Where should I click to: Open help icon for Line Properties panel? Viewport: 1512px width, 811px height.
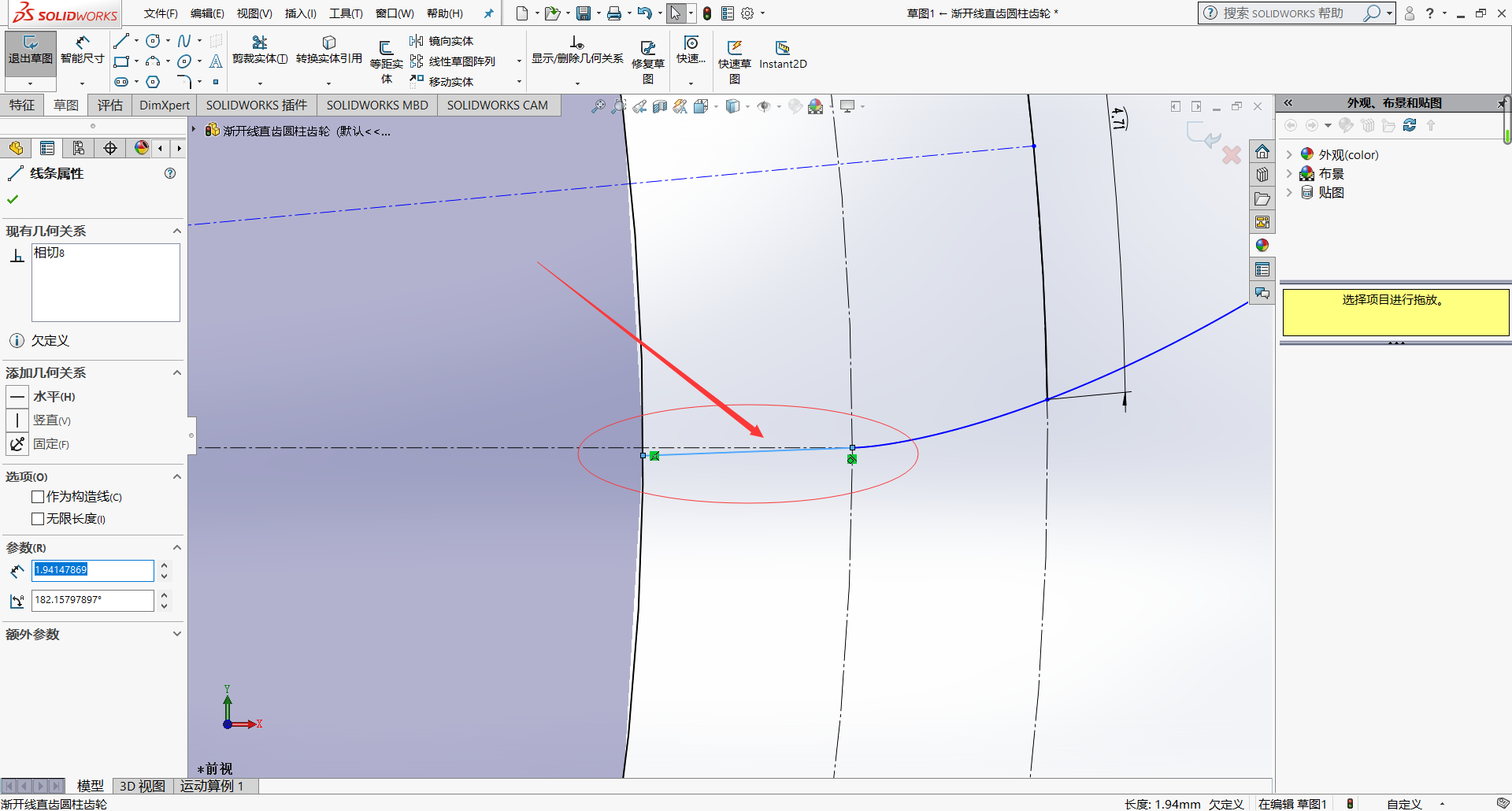170,173
